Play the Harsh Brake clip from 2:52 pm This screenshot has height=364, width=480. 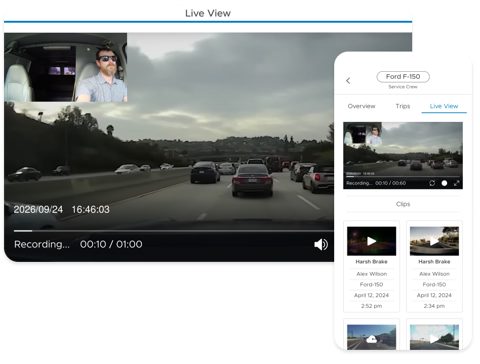pos(371,241)
